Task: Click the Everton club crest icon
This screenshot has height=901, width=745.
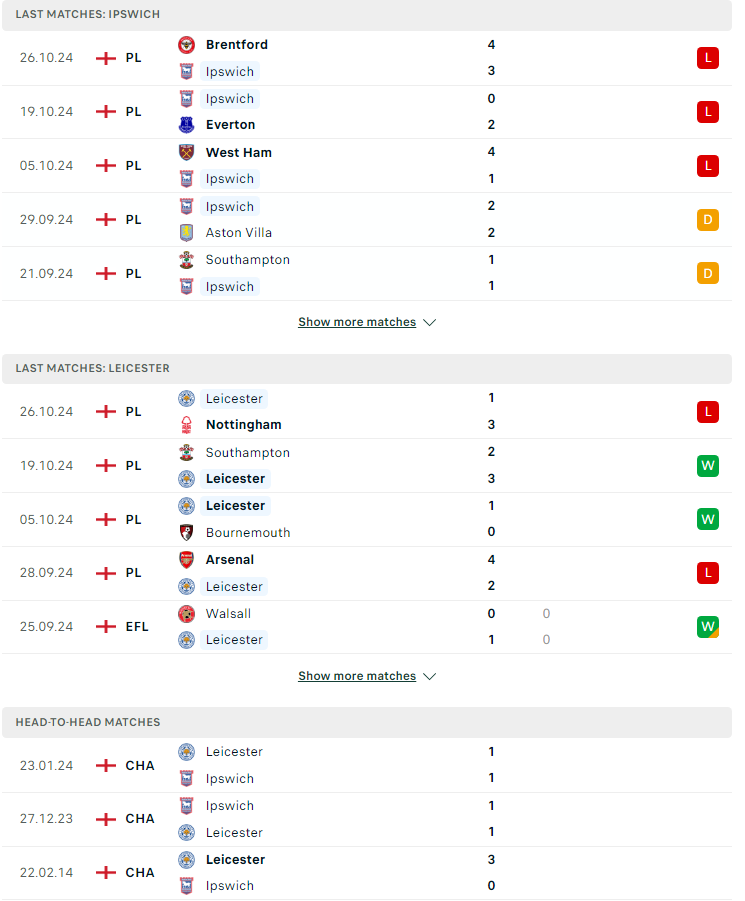Action: (x=186, y=125)
